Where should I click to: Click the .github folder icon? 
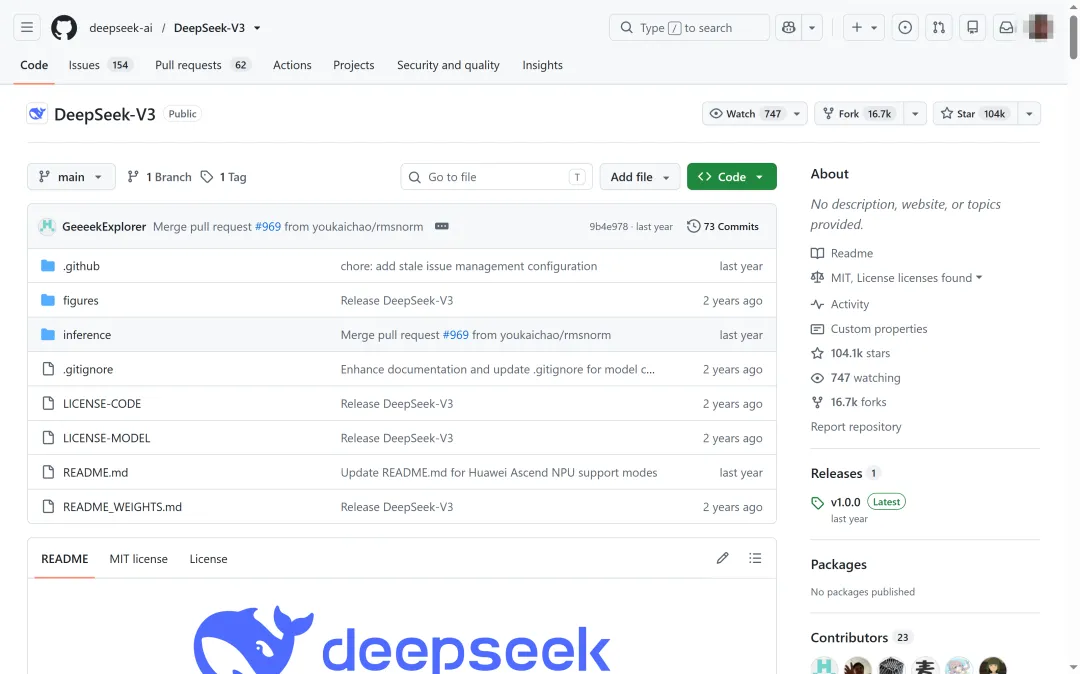tap(48, 266)
